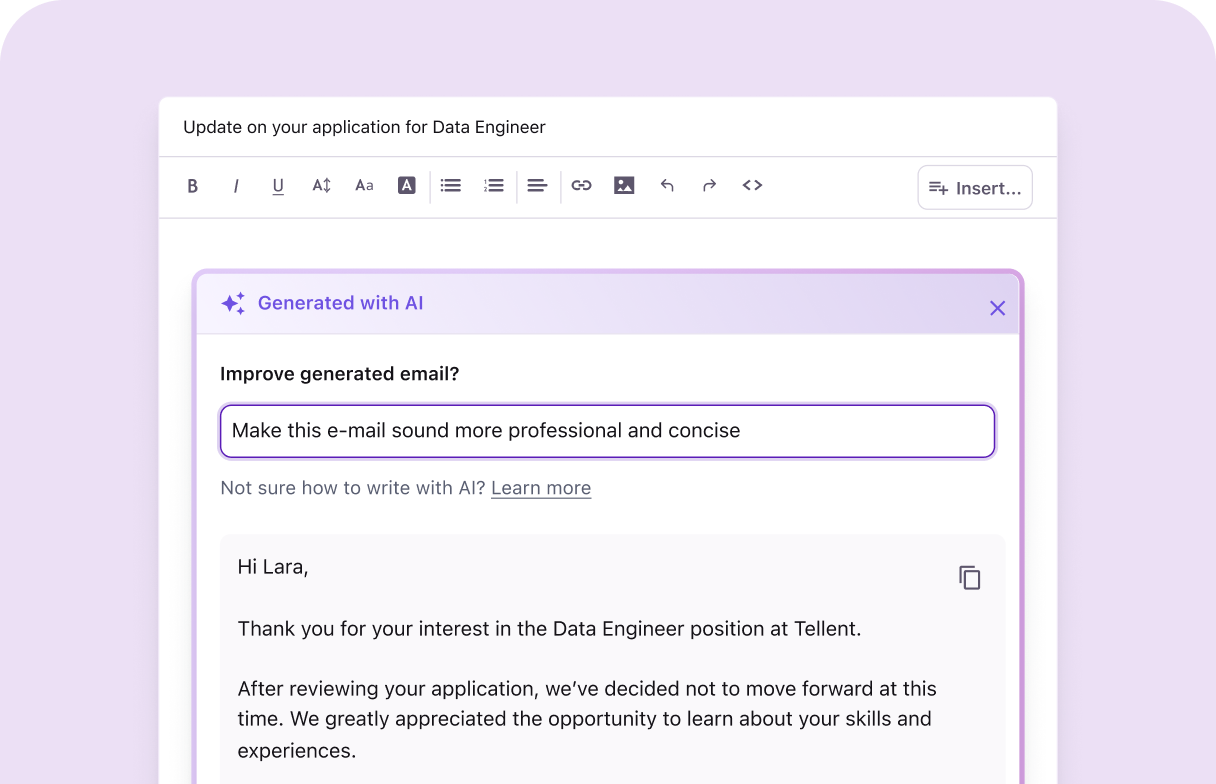Open the font size control
1216x784 pixels.
tap(364, 185)
